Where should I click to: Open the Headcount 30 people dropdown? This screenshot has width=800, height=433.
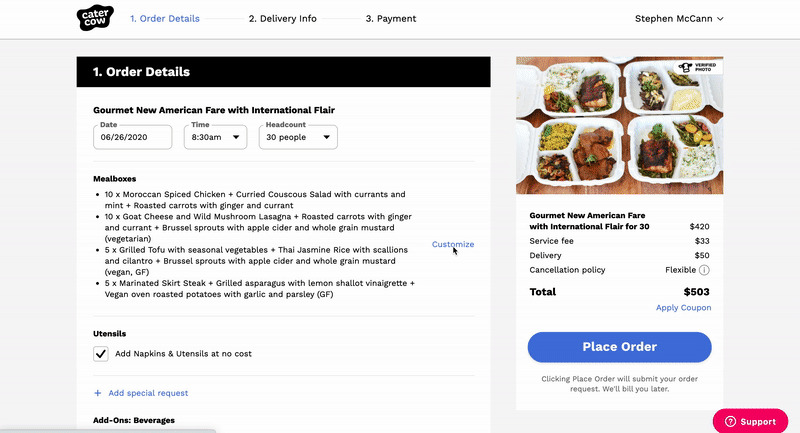point(298,137)
